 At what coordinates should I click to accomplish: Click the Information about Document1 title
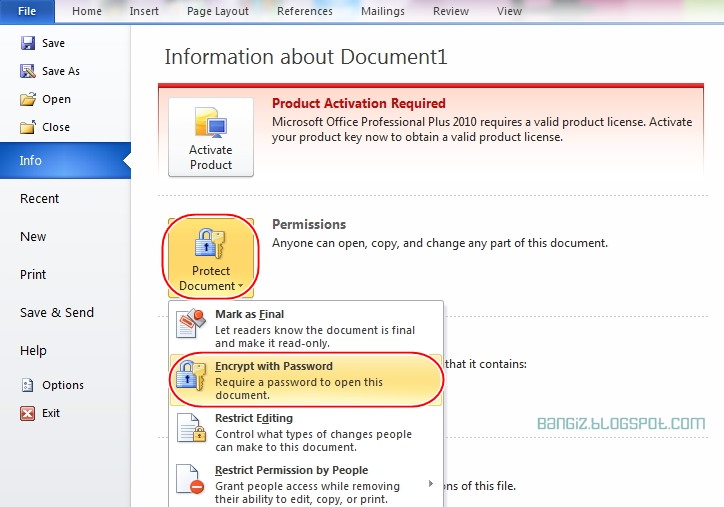(306, 56)
